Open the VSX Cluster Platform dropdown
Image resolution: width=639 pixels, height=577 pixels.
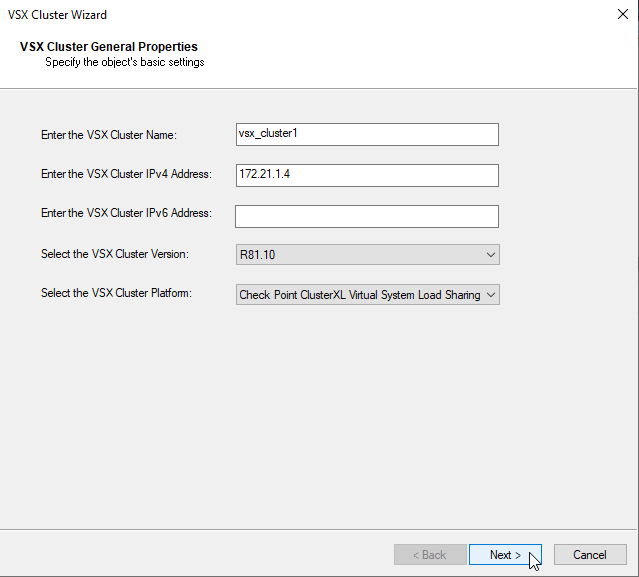click(368, 295)
